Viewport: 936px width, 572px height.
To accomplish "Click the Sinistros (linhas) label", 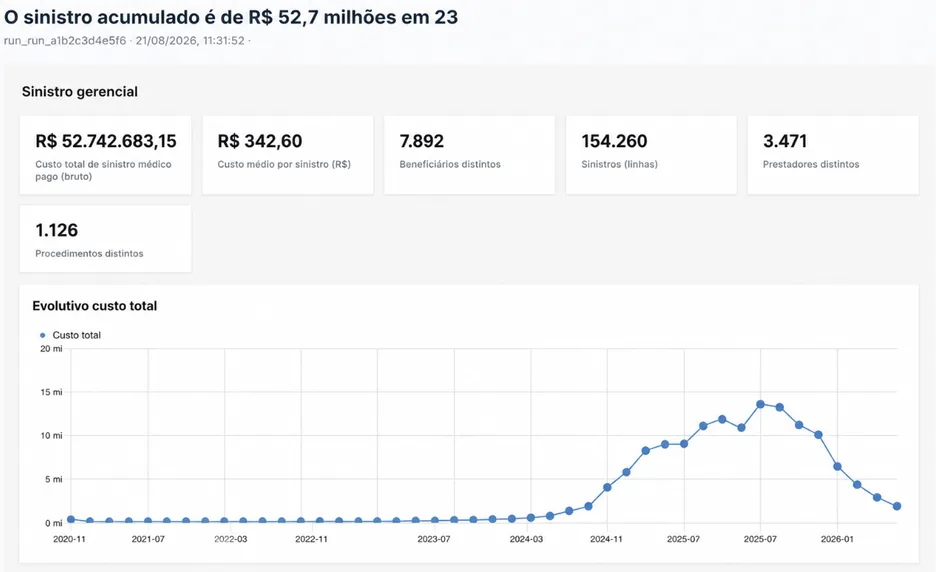I will (x=620, y=164).
